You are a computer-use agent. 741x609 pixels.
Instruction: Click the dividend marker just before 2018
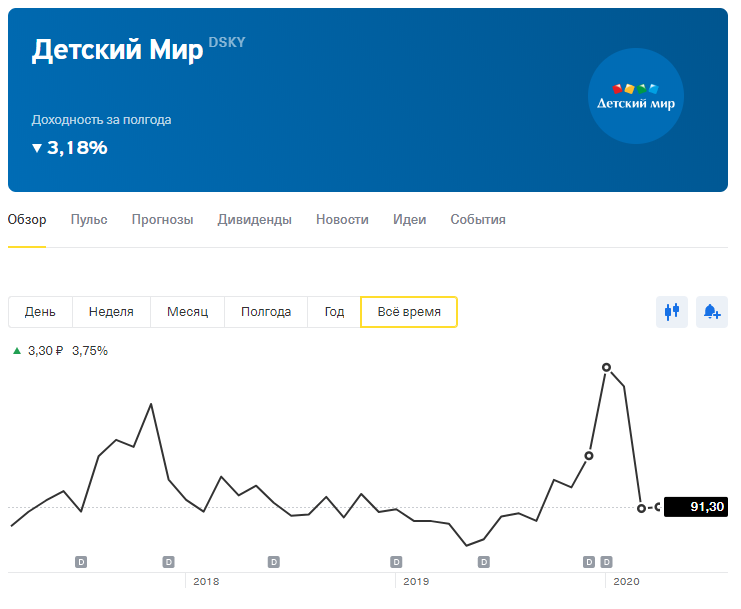point(169,562)
